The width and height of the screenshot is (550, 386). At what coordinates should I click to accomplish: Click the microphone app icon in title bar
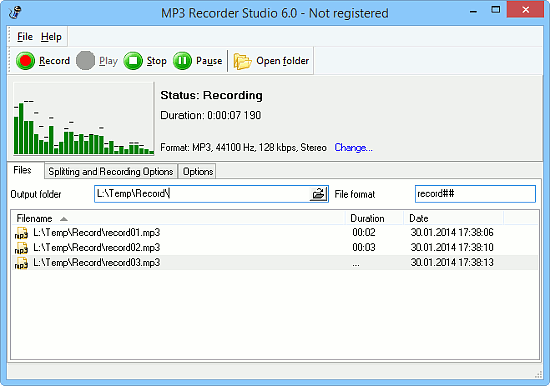point(15,13)
